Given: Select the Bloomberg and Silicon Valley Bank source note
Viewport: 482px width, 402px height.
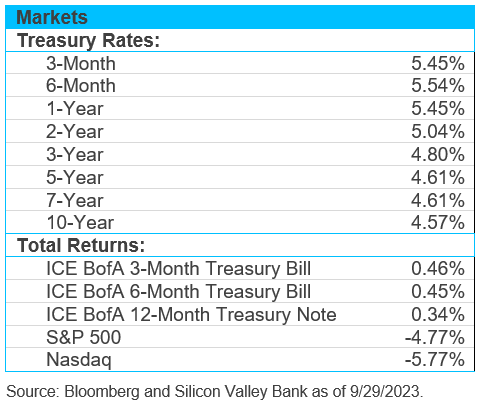Looking at the screenshot, I should 215,391.
